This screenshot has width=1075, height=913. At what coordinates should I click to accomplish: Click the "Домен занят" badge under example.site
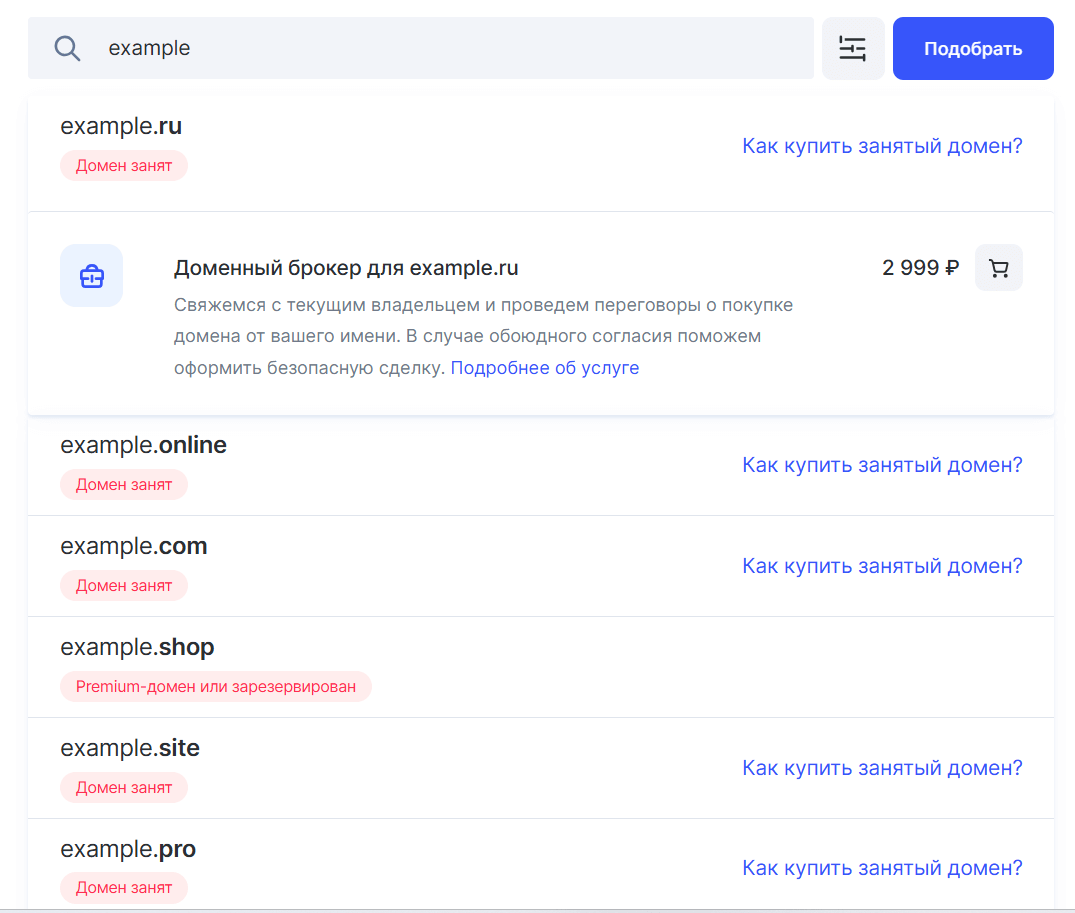point(124,788)
